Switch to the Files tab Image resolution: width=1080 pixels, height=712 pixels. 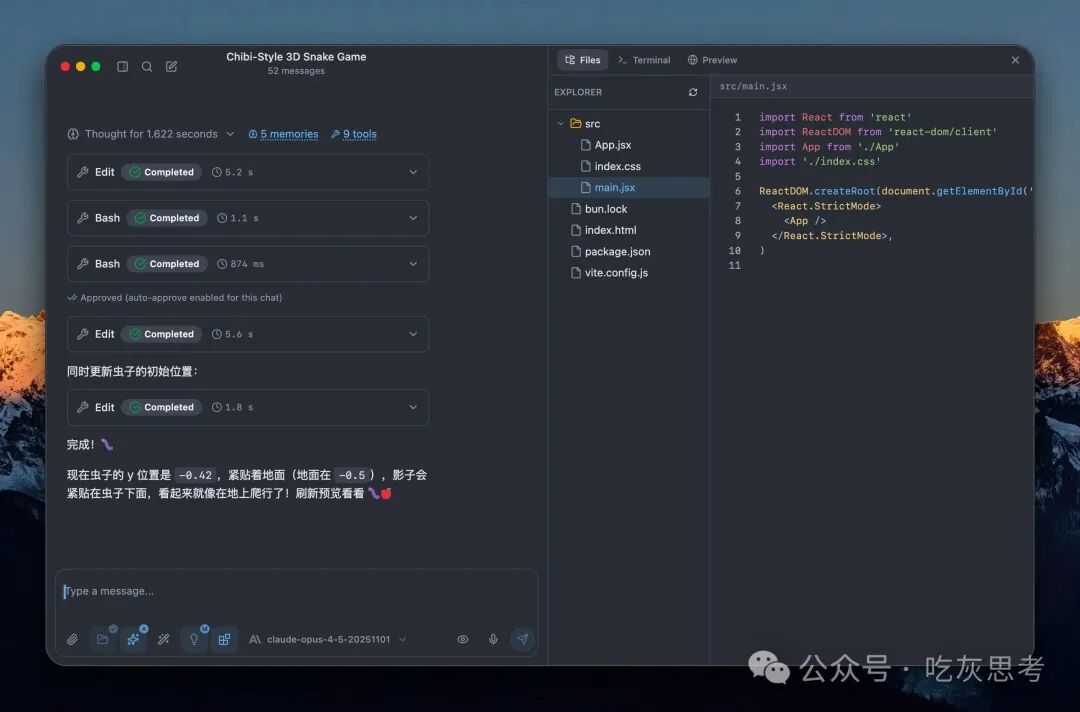pos(583,60)
